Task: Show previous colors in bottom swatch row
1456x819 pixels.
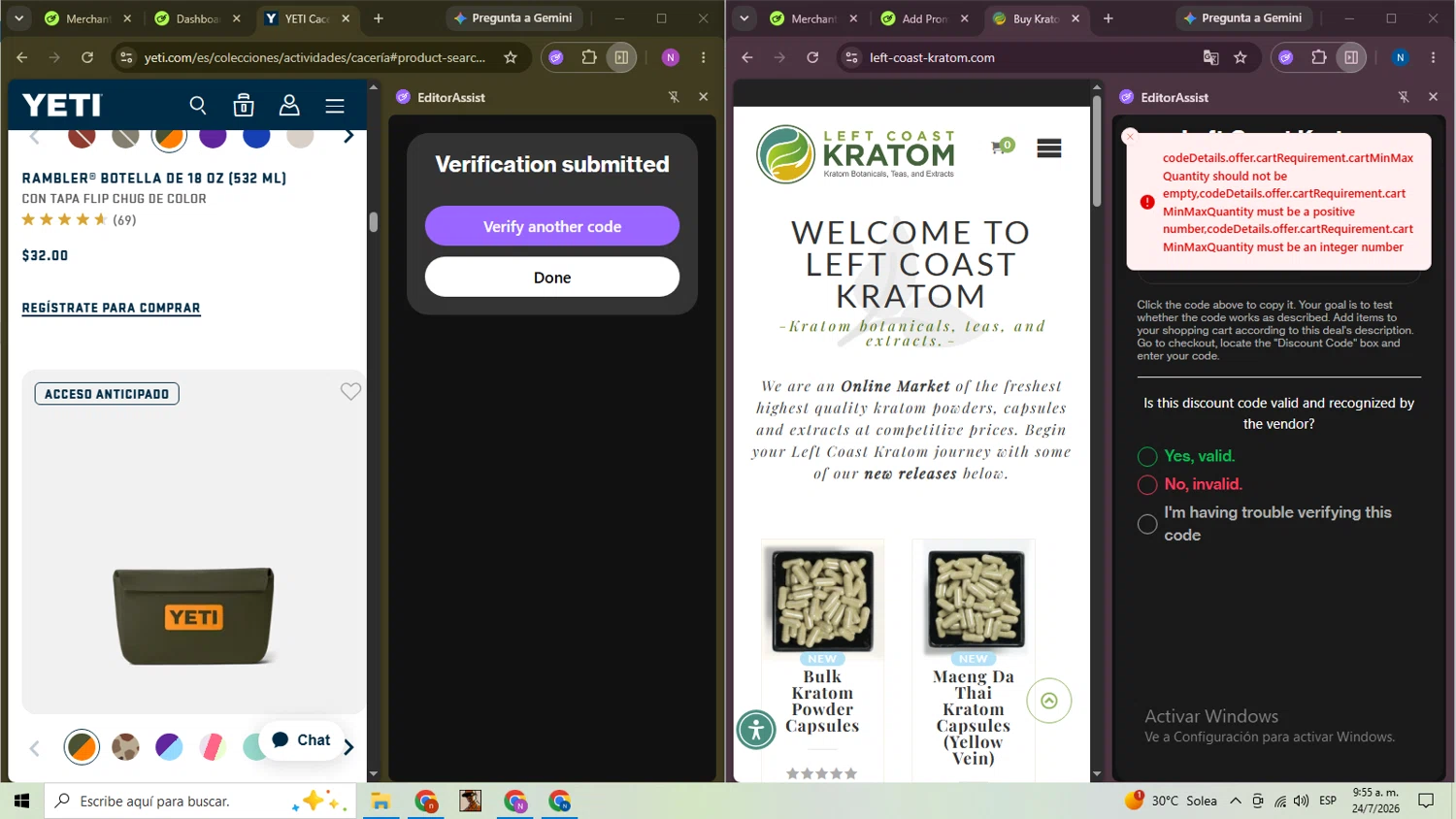Action: (x=35, y=748)
